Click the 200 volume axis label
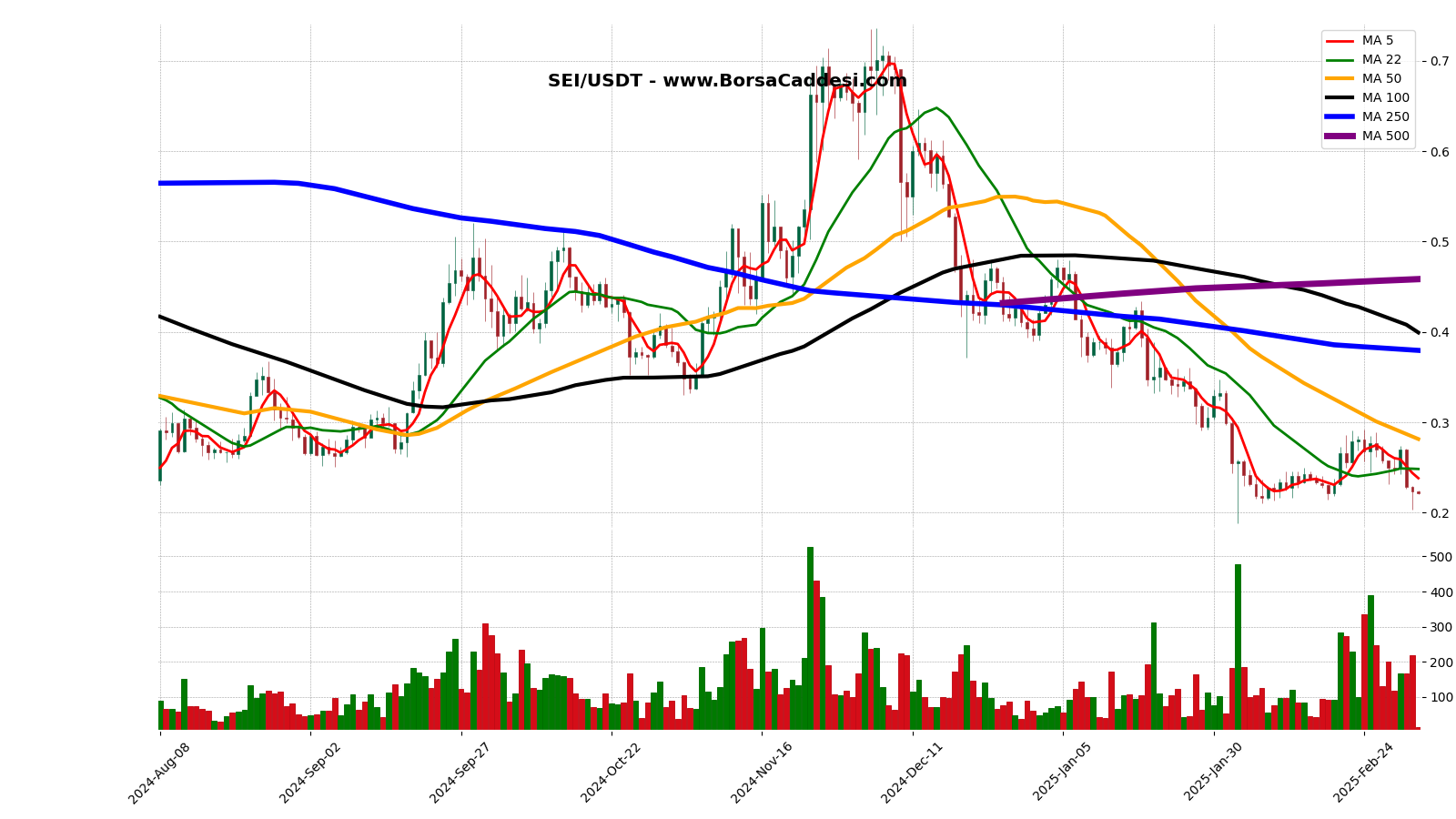Image resolution: width=1456 pixels, height=819 pixels. 1442,662
